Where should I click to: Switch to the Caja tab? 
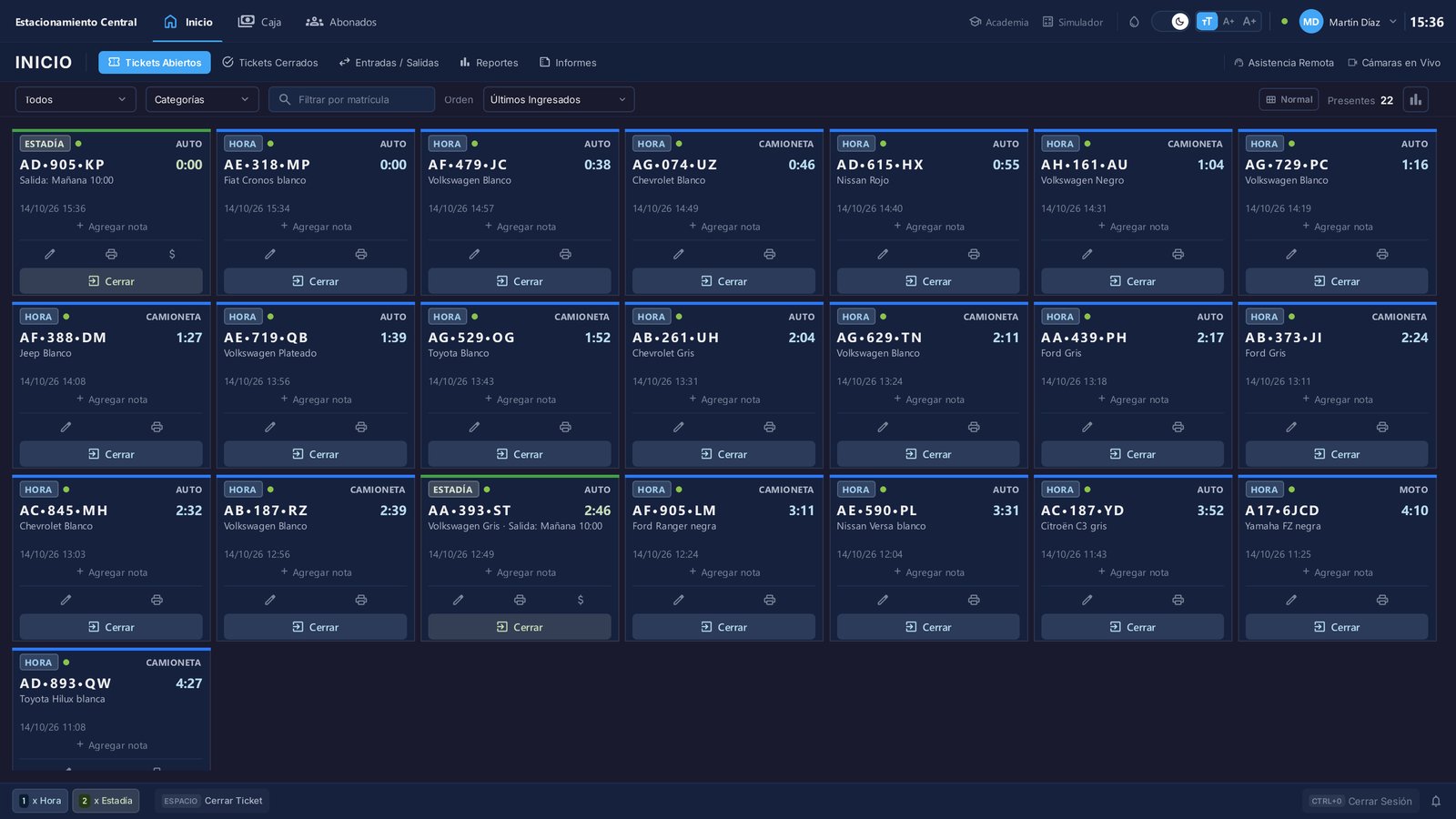click(x=259, y=22)
